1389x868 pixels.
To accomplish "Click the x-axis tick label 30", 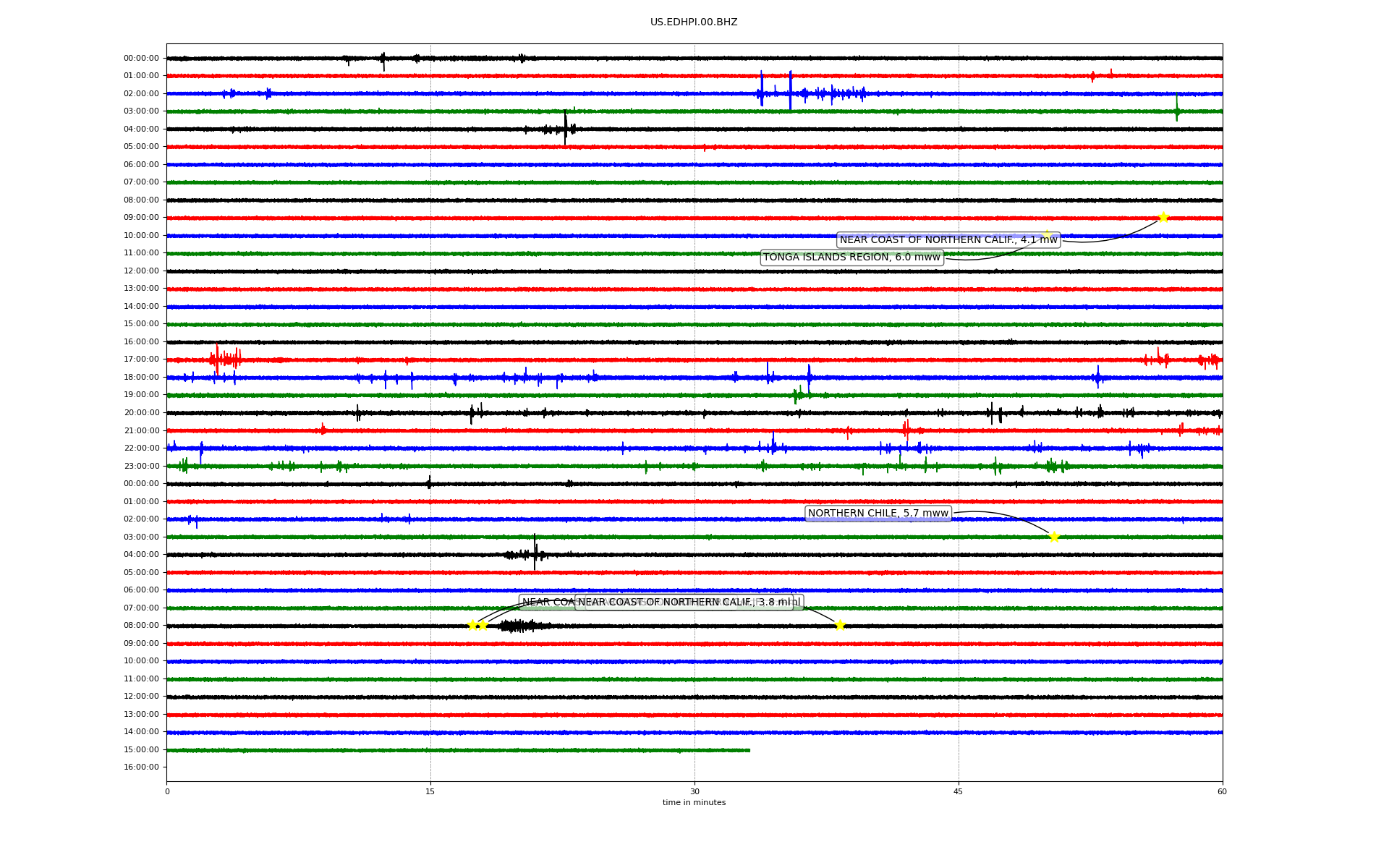I will pyautogui.click(x=694, y=791).
